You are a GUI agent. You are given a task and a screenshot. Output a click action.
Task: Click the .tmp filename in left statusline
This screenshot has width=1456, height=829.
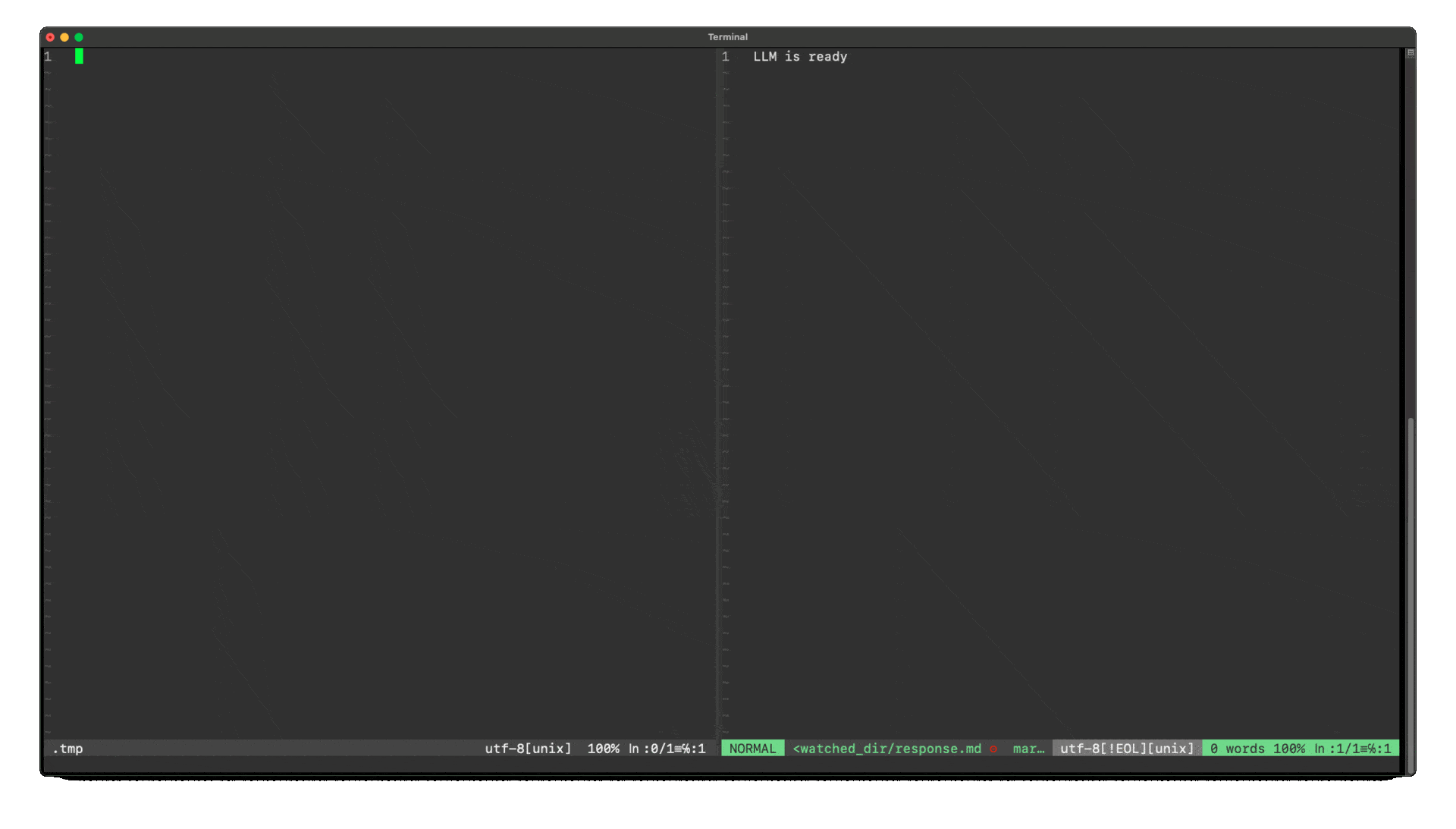67,749
